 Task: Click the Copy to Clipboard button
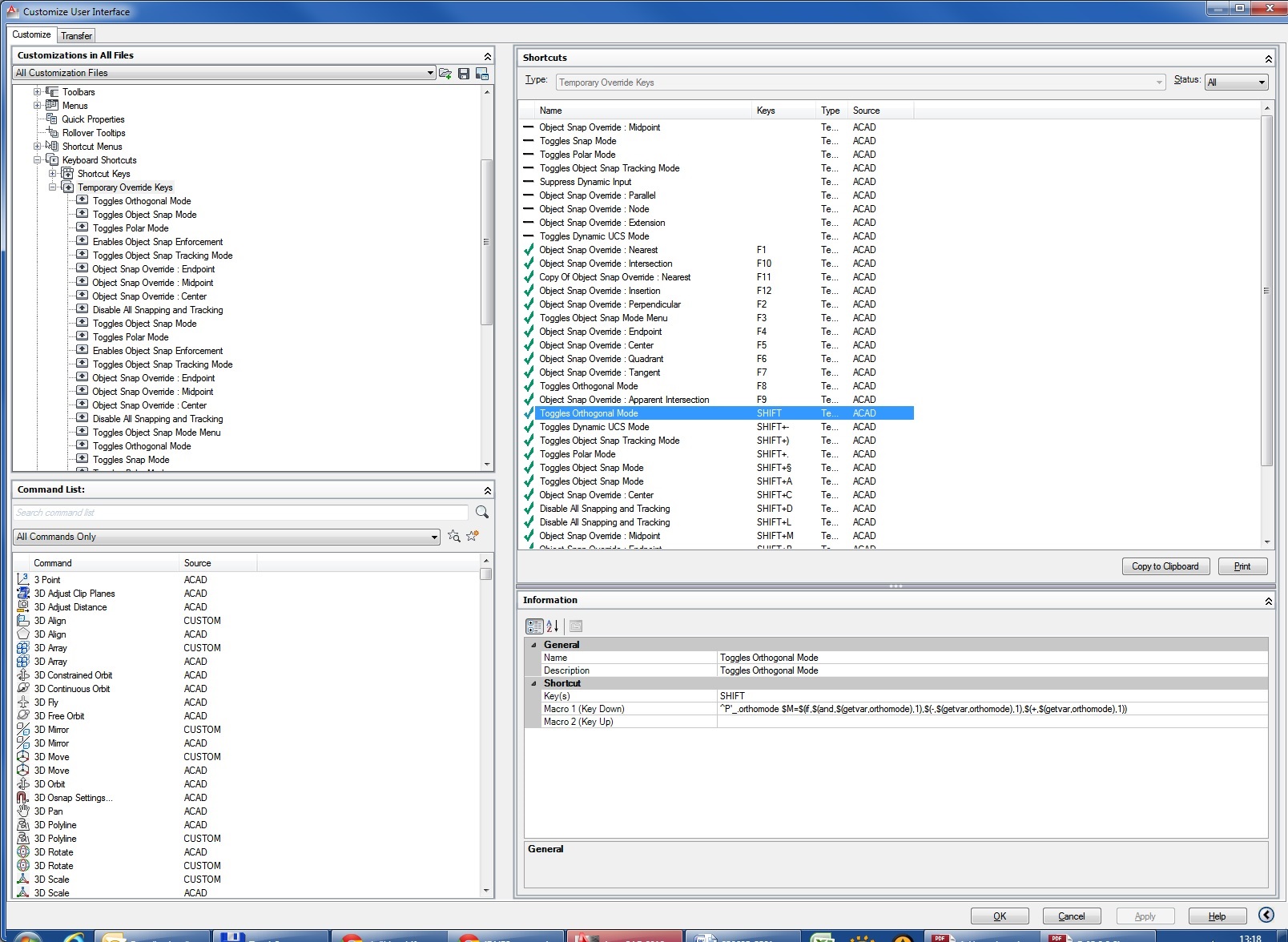click(x=1165, y=566)
